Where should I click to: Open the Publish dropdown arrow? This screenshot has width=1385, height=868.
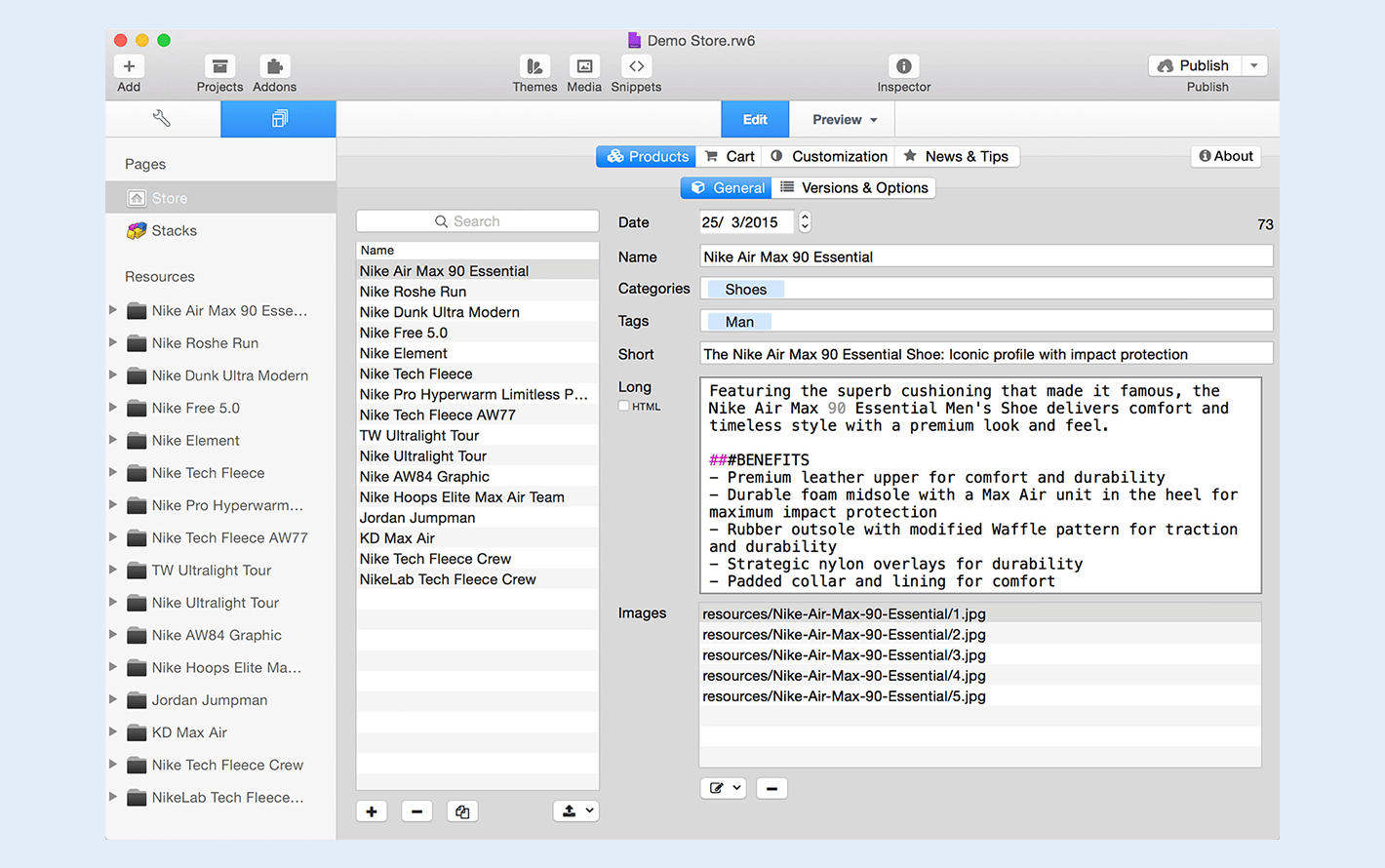1254,65
